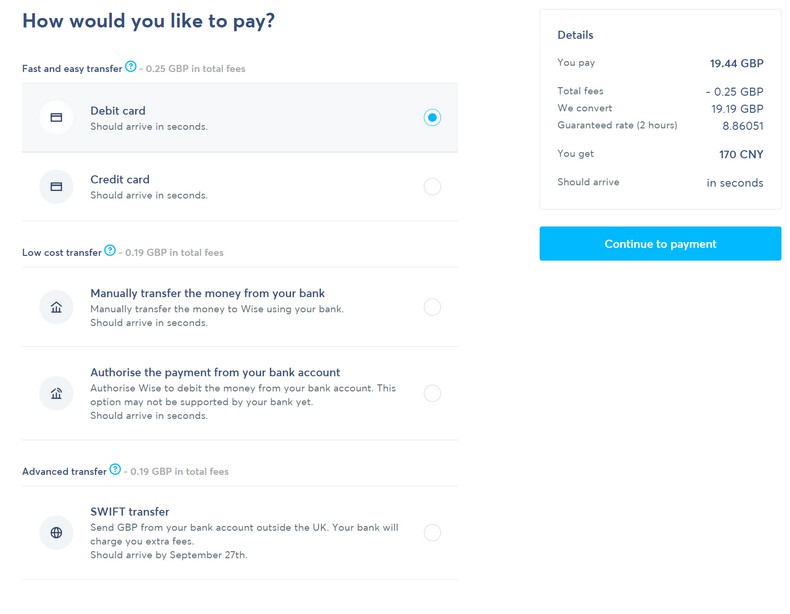Select the authorise bank payment radio button

coord(432,394)
